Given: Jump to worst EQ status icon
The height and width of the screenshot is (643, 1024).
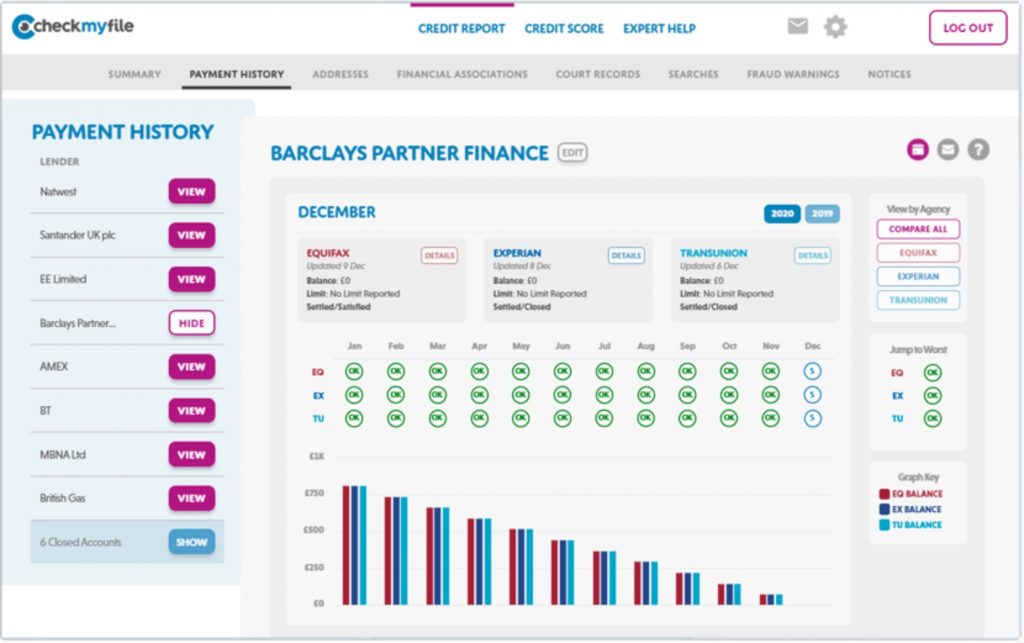Looking at the screenshot, I should tap(933, 373).
